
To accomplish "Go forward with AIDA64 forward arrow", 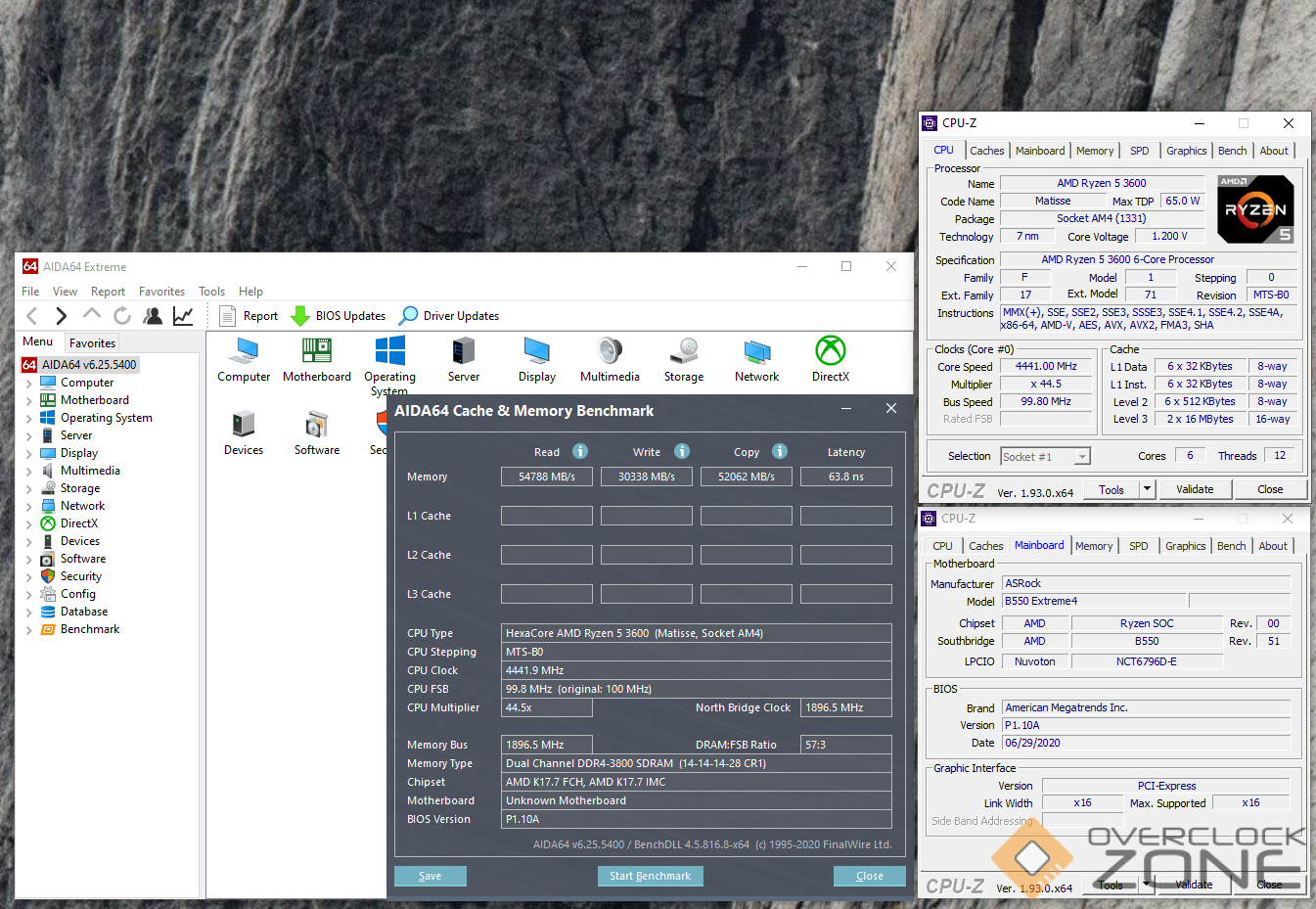I will (62, 315).
